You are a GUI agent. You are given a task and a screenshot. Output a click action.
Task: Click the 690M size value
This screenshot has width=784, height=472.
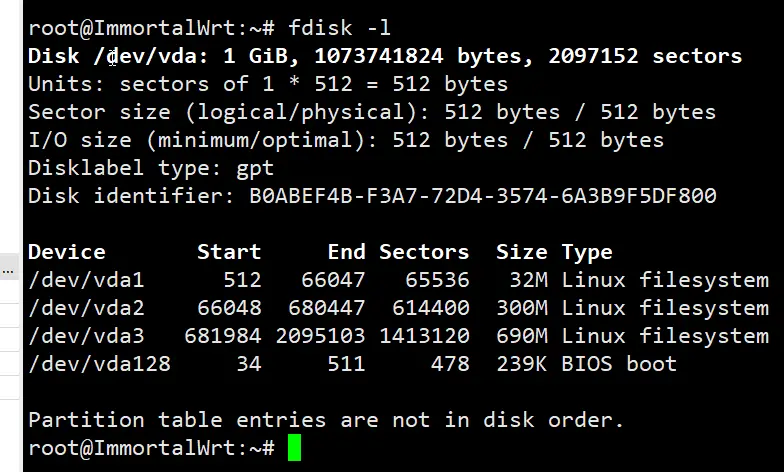521,336
